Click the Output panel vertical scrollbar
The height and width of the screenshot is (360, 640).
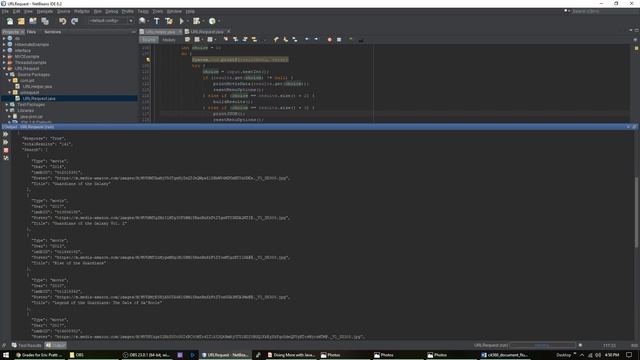(x=636, y=212)
